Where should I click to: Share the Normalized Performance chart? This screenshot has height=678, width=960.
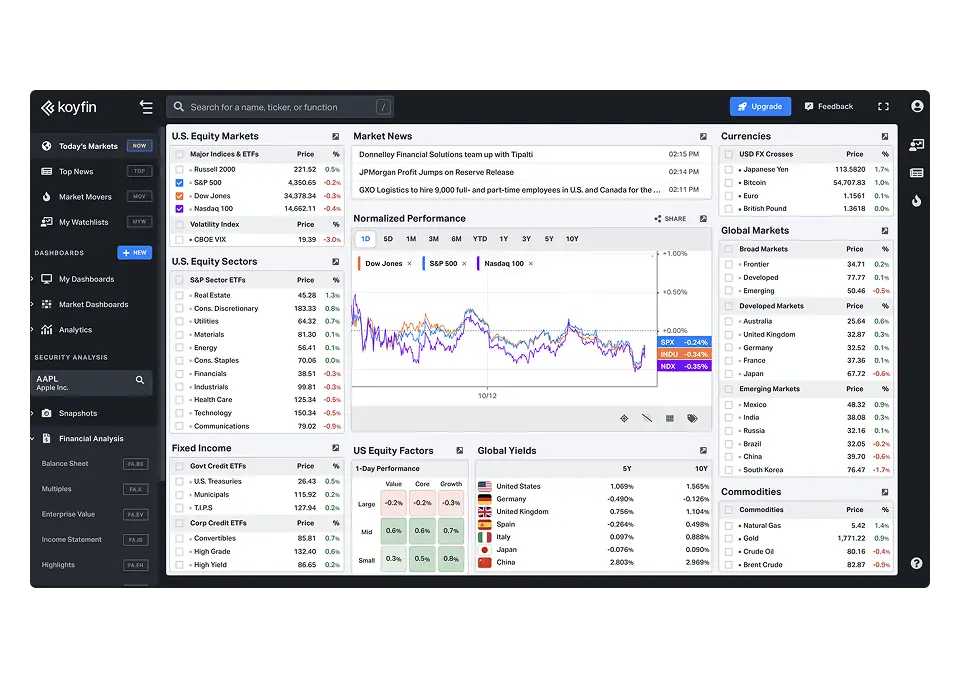[x=670, y=219]
